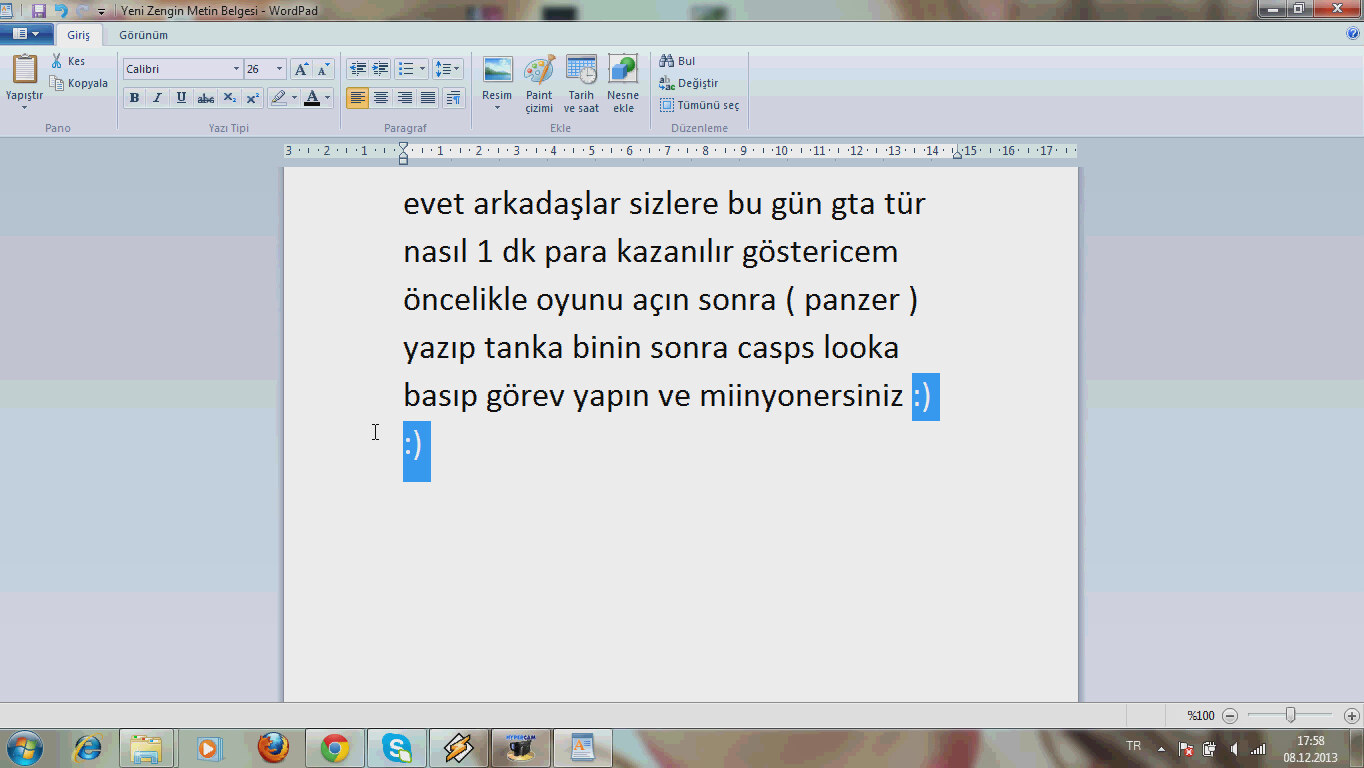Copy selection with the Kopyala button

click(79, 83)
